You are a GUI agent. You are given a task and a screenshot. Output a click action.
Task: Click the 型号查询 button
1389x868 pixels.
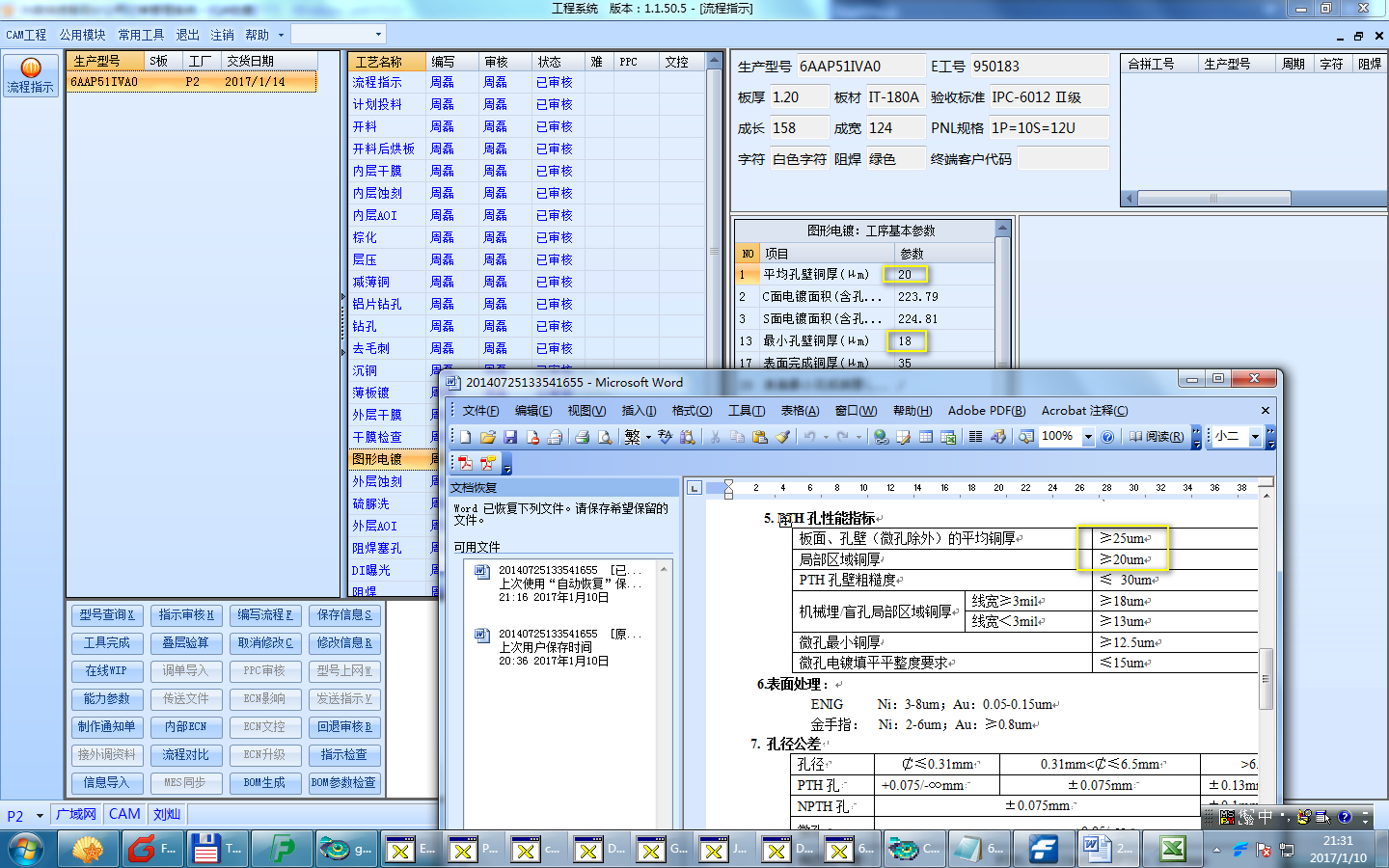pyautogui.click(x=107, y=614)
